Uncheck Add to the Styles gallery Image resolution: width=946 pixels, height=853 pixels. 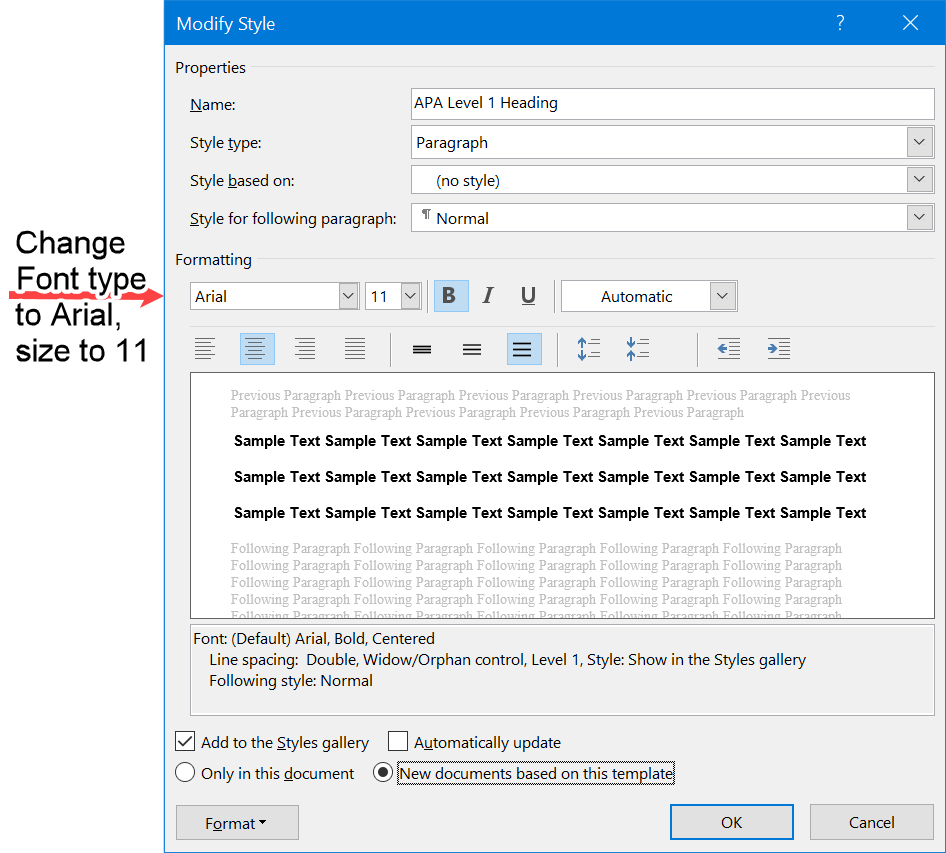[184, 741]
